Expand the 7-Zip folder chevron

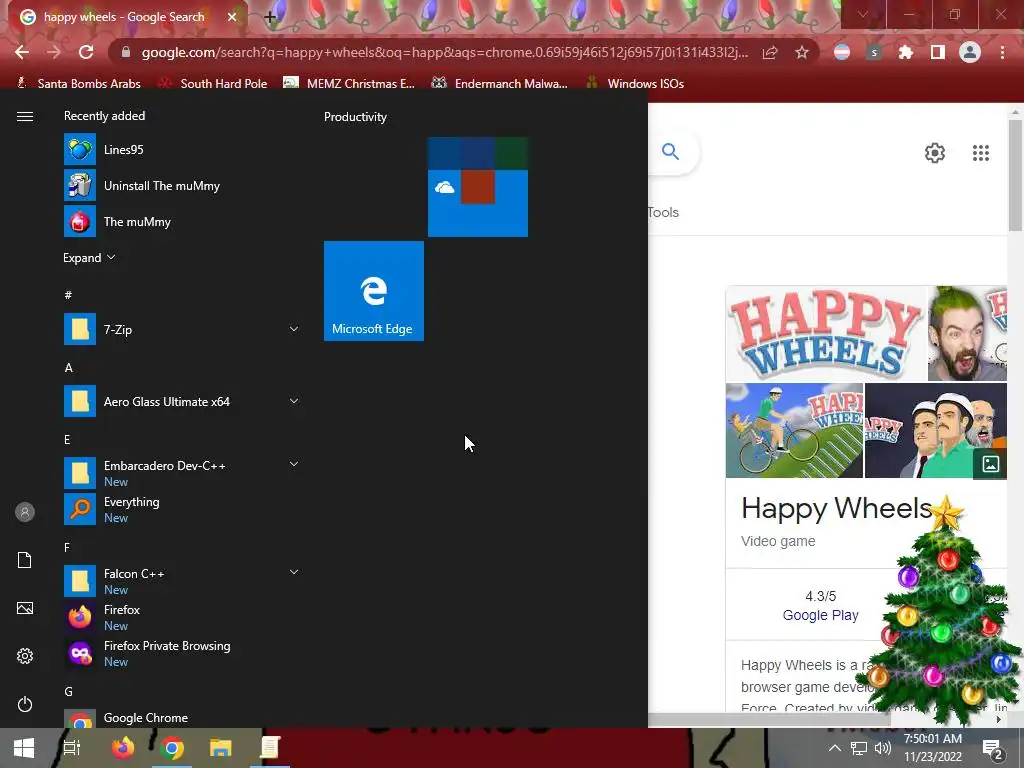294,329
